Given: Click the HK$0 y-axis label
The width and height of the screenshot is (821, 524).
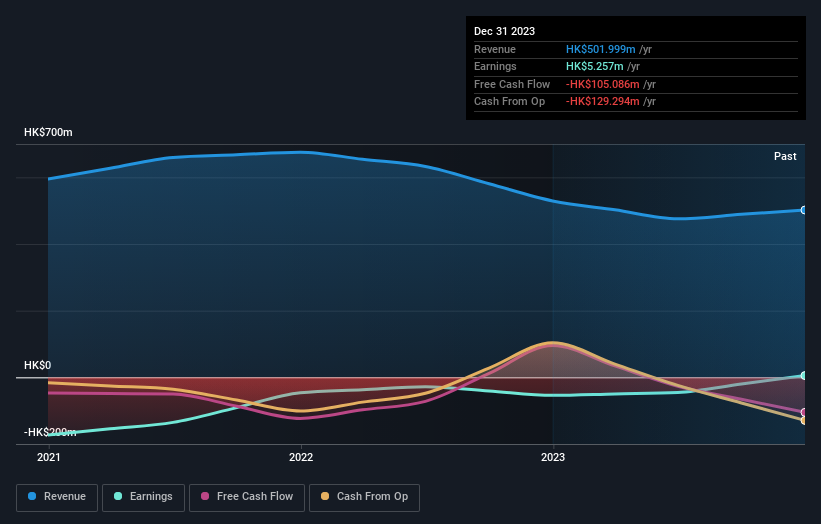Looking at the screenshot, I should 38,365.
